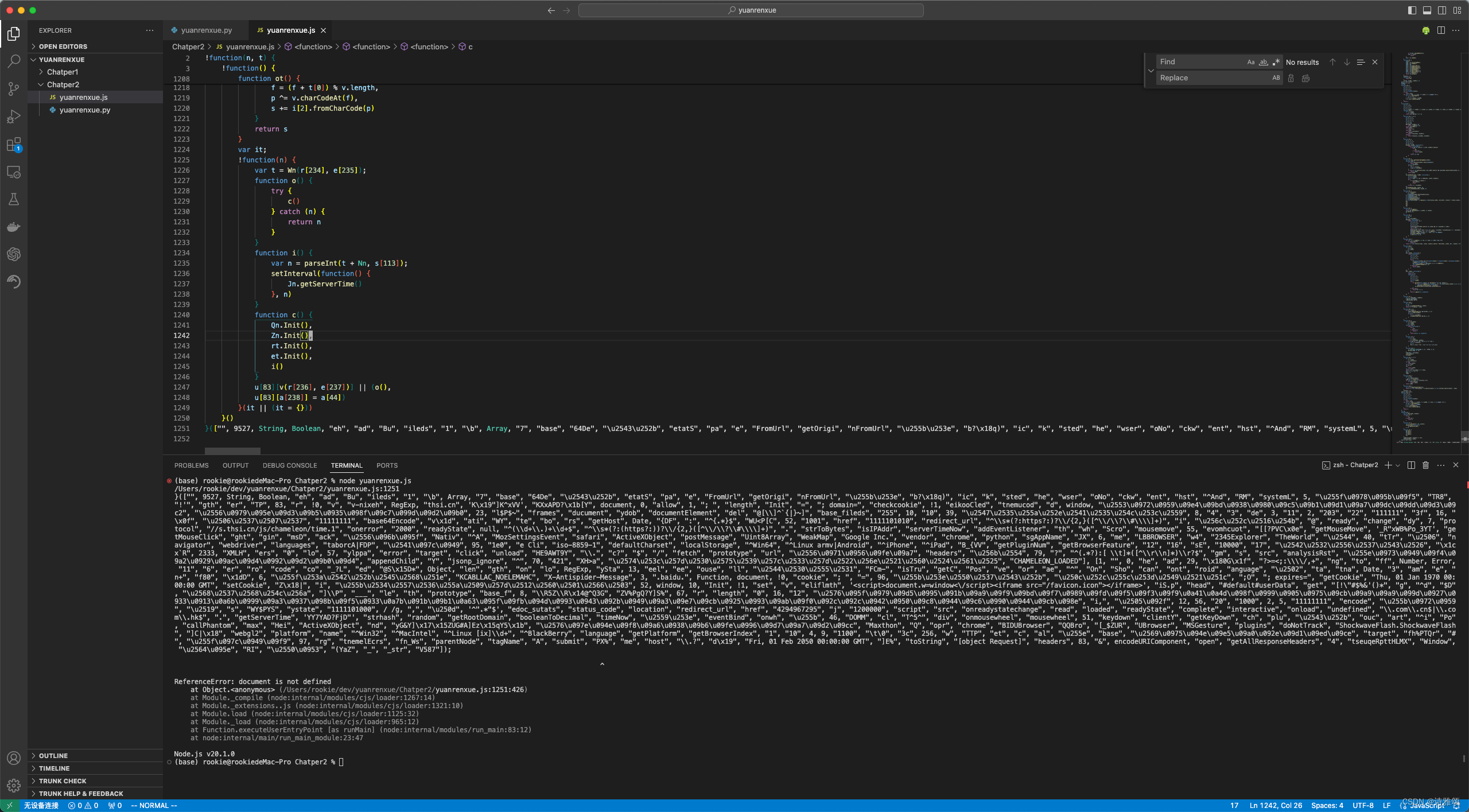Screen dimensions: 1469x812
Task: Click the Explorer more actions ellipsis
Action: coord(150,30)
